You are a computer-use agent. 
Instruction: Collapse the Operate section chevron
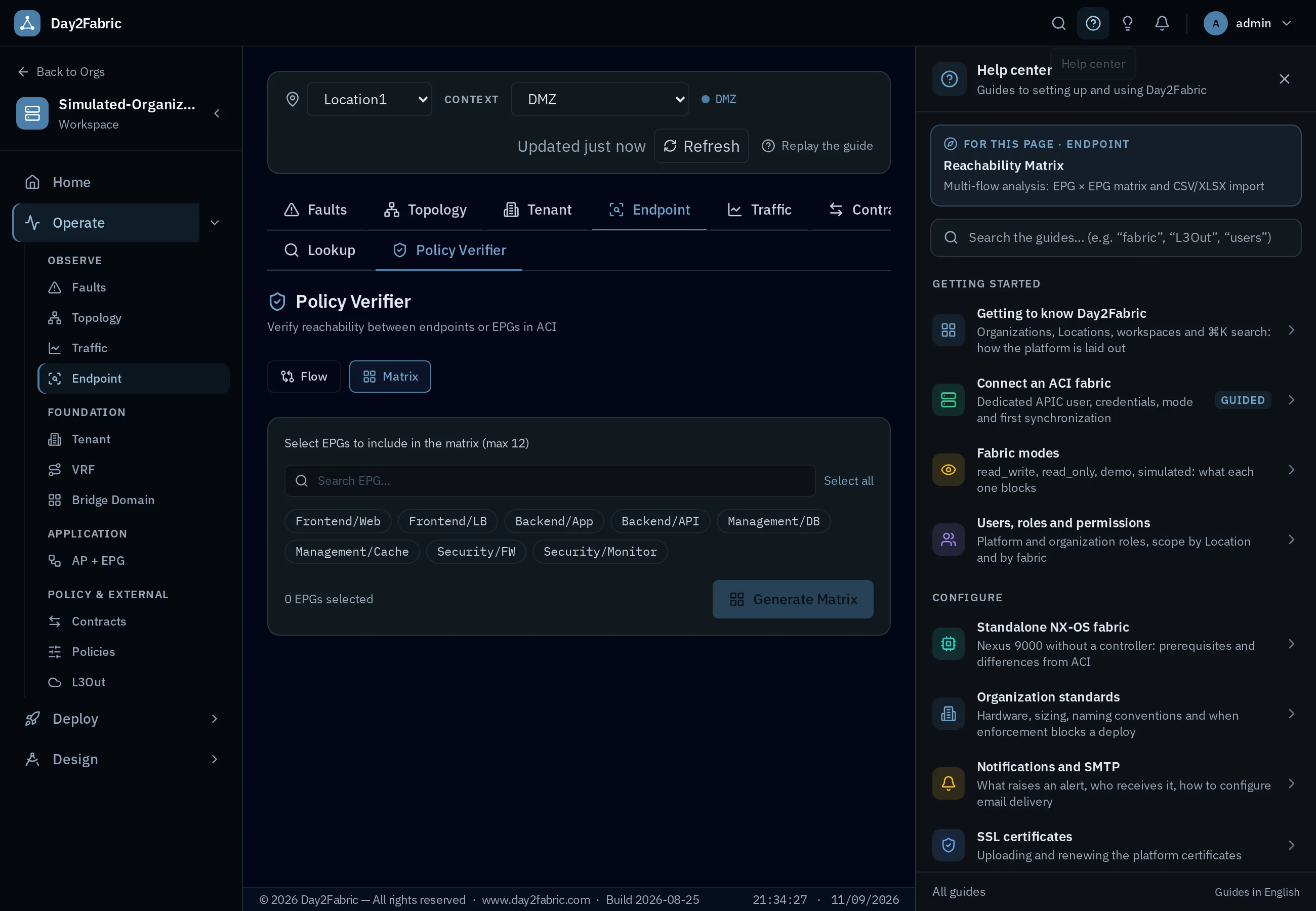pyautogui.click(x=215, y=223)
